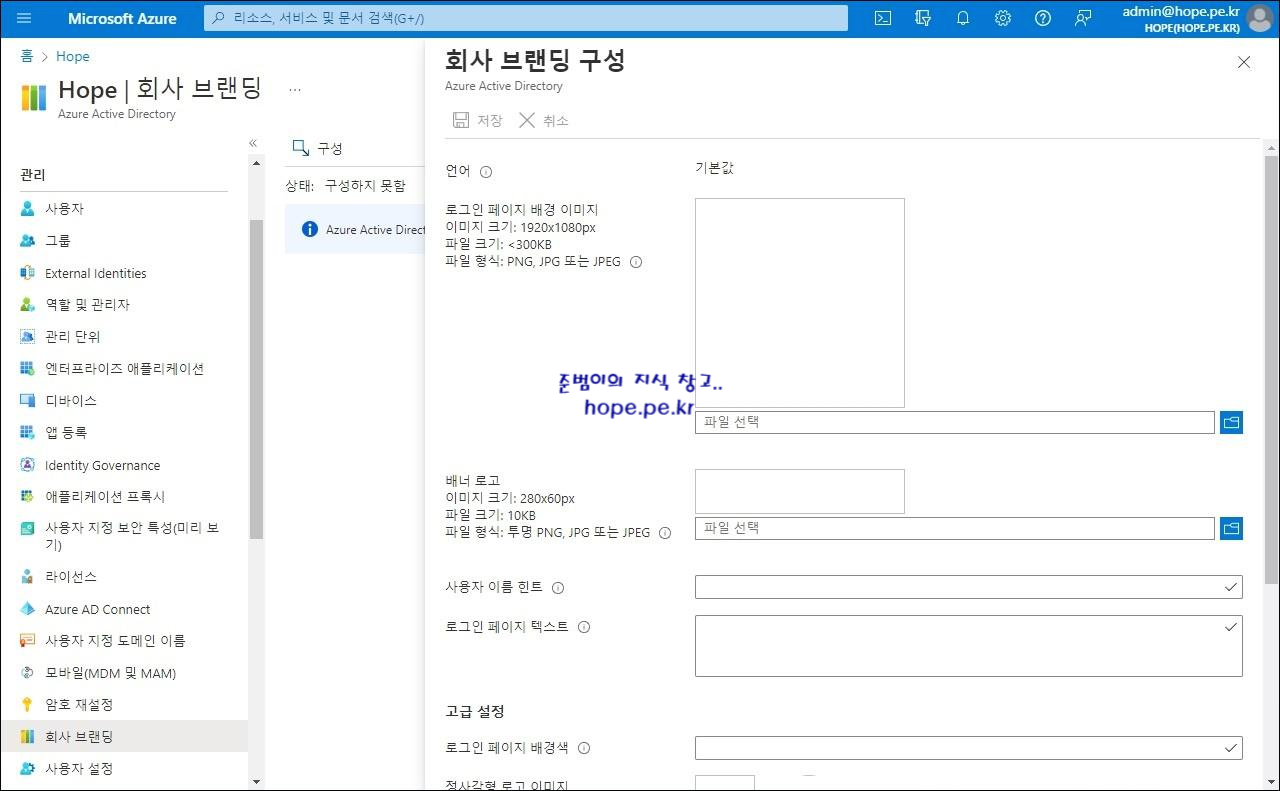Click info icon beside banner logo file format

(665, 533)
